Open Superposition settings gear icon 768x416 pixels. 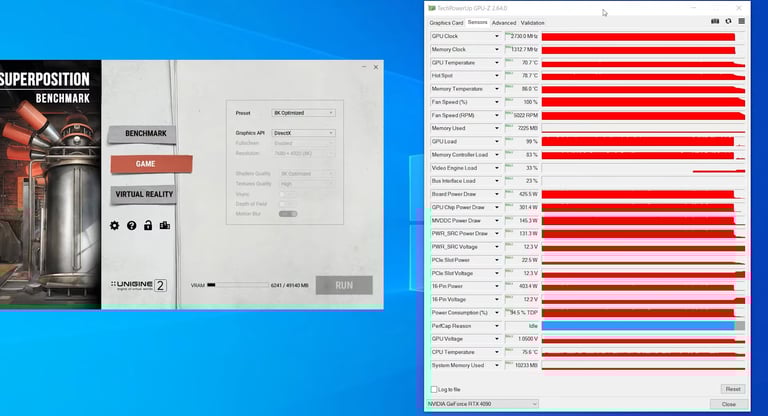114,225
